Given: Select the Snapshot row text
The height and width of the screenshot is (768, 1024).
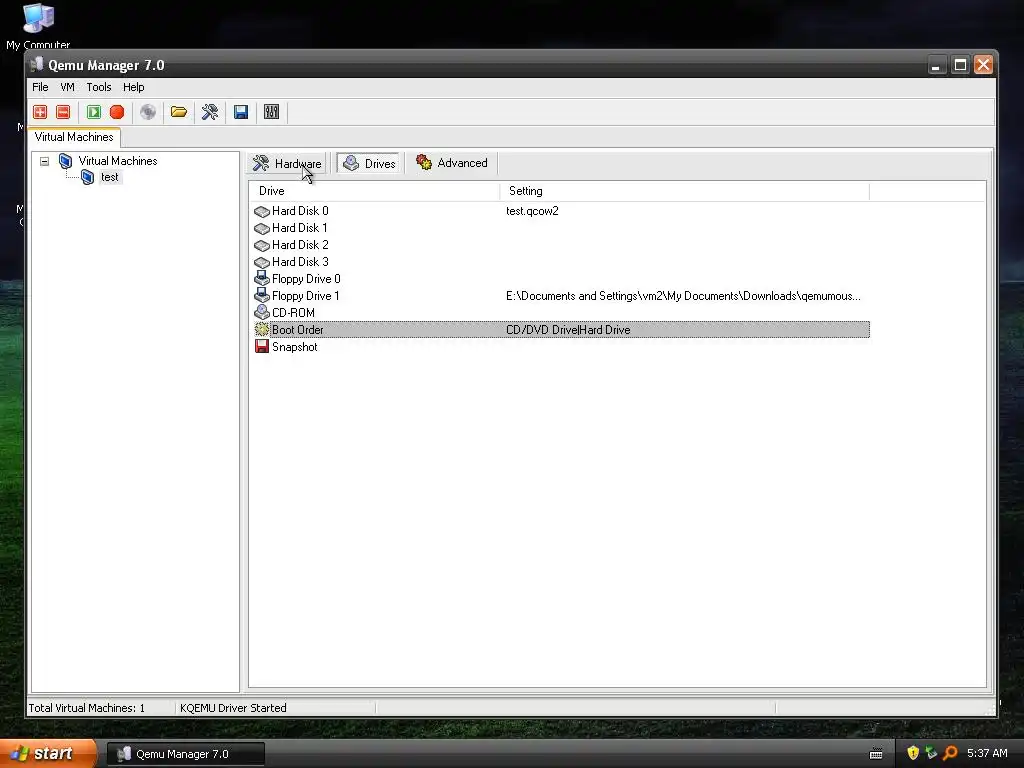Looking at the screenshot, I should [x=295, y=347].
